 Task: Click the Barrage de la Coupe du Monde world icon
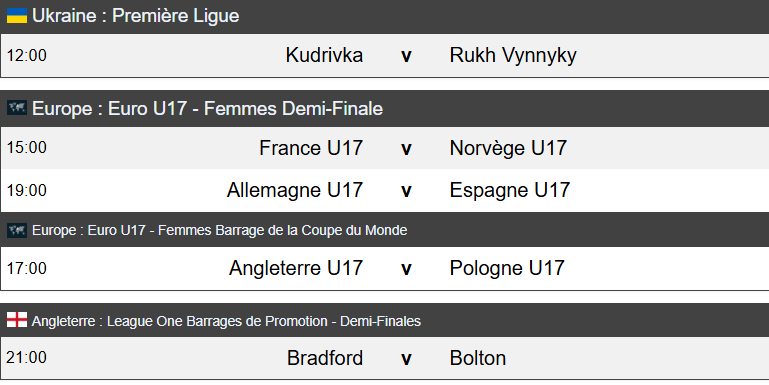tap(17, 230)
